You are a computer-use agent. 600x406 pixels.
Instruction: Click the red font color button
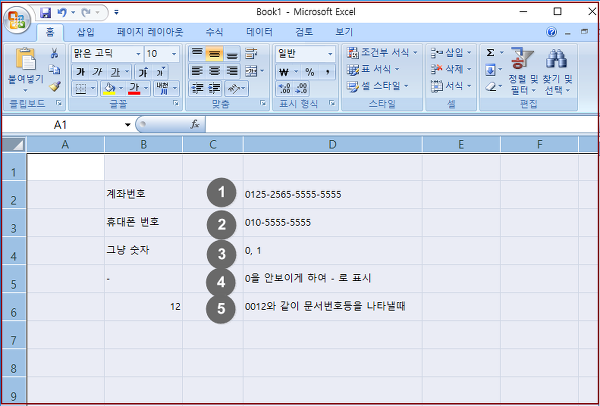(x=134, y=89)
